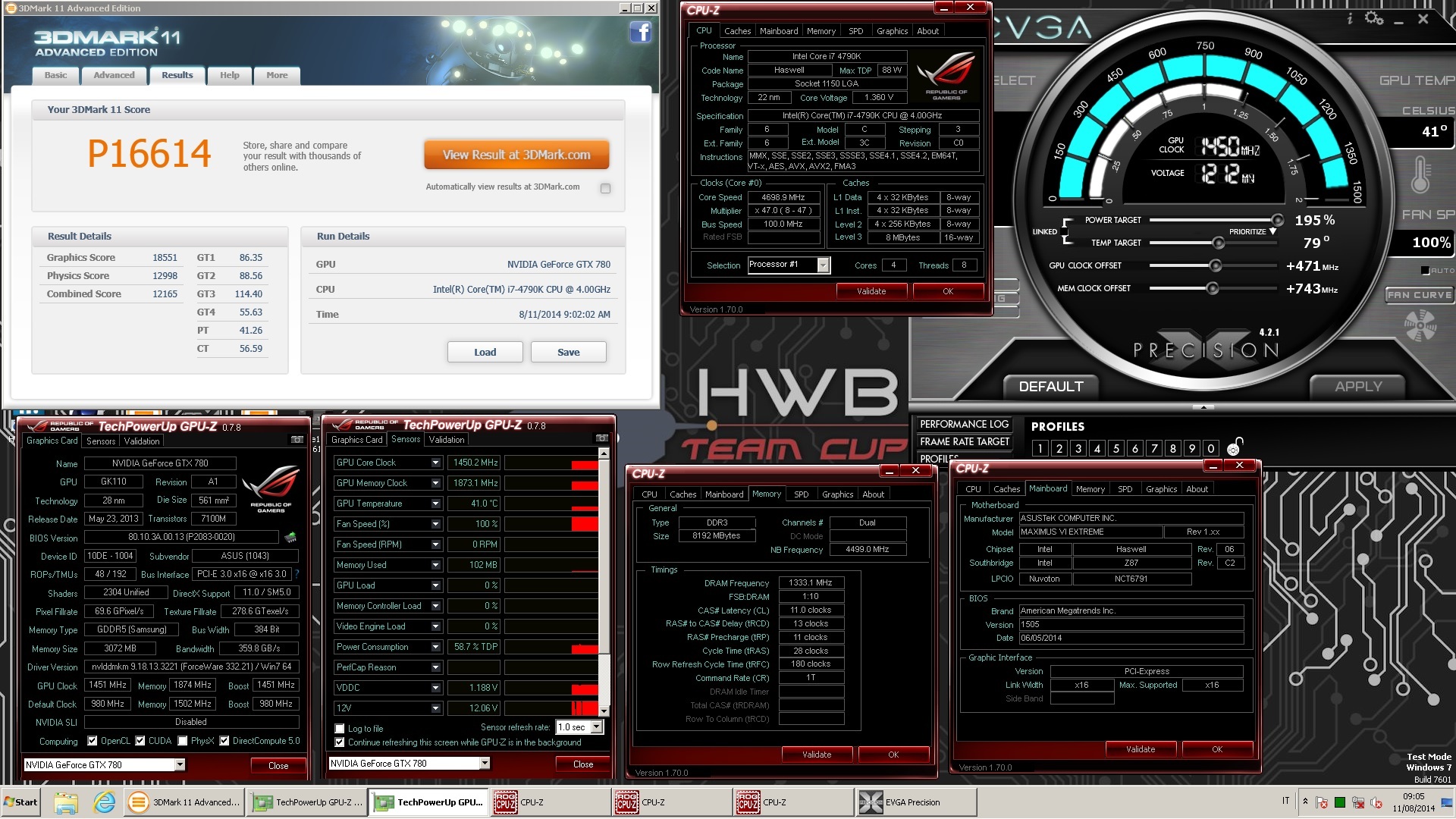Screen dimensions: 1456x819
Task: Click Validate in CPU-Z Memory window
Action: coord(817,755)
